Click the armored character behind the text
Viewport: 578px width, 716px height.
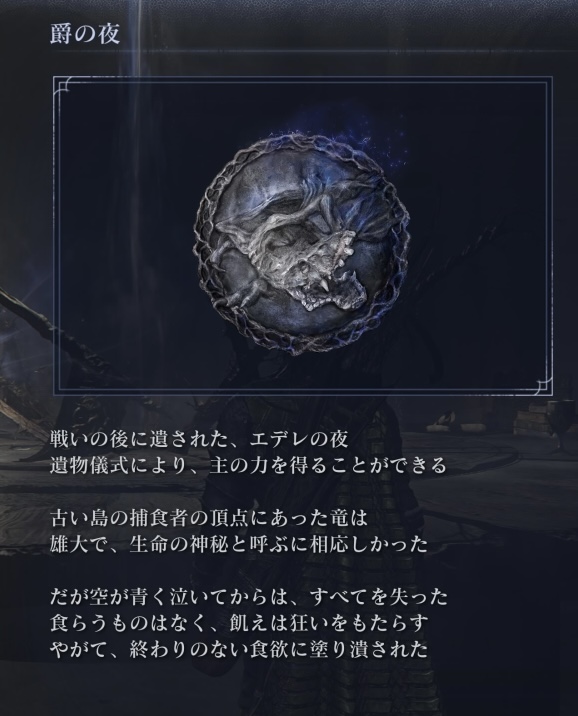(320, 525)
